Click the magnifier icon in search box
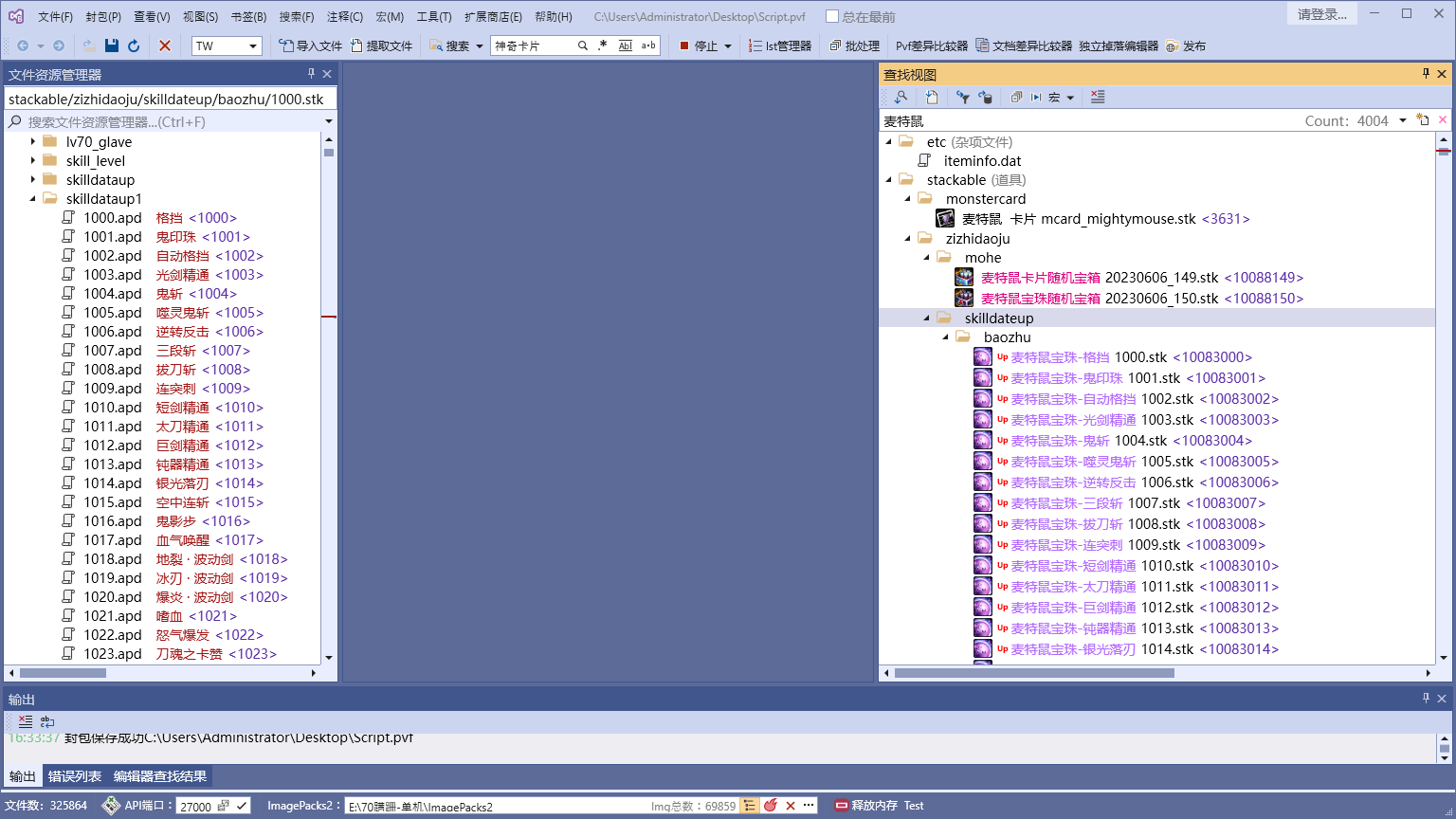 coord(583,45)
